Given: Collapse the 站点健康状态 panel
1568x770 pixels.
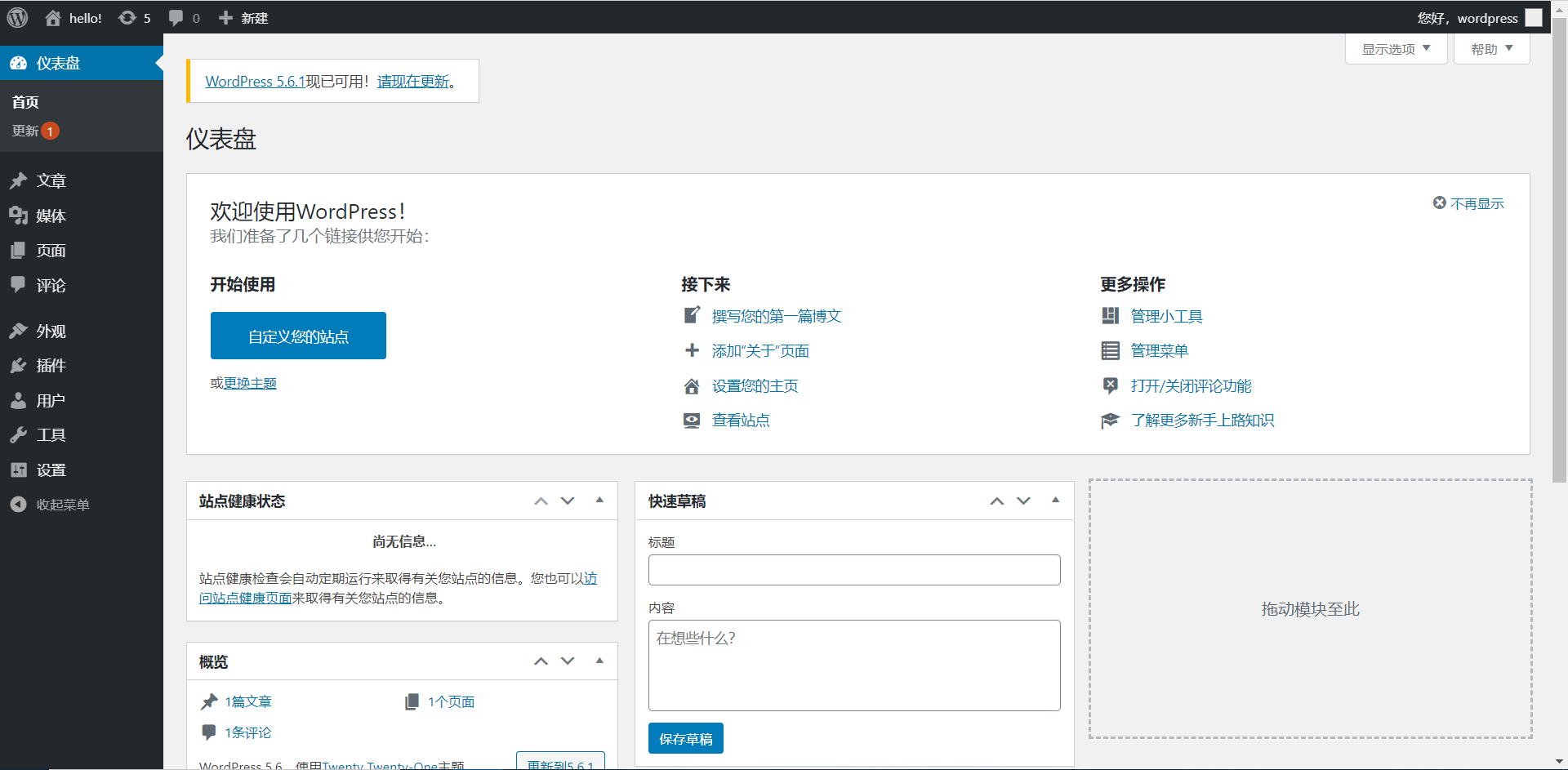Looking at the screenshot, I should pyautogui.click(x=599, y=500).
